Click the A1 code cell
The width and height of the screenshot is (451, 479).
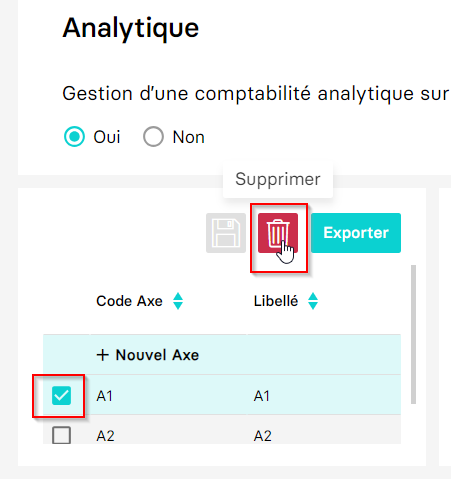(x=168, y=396)
